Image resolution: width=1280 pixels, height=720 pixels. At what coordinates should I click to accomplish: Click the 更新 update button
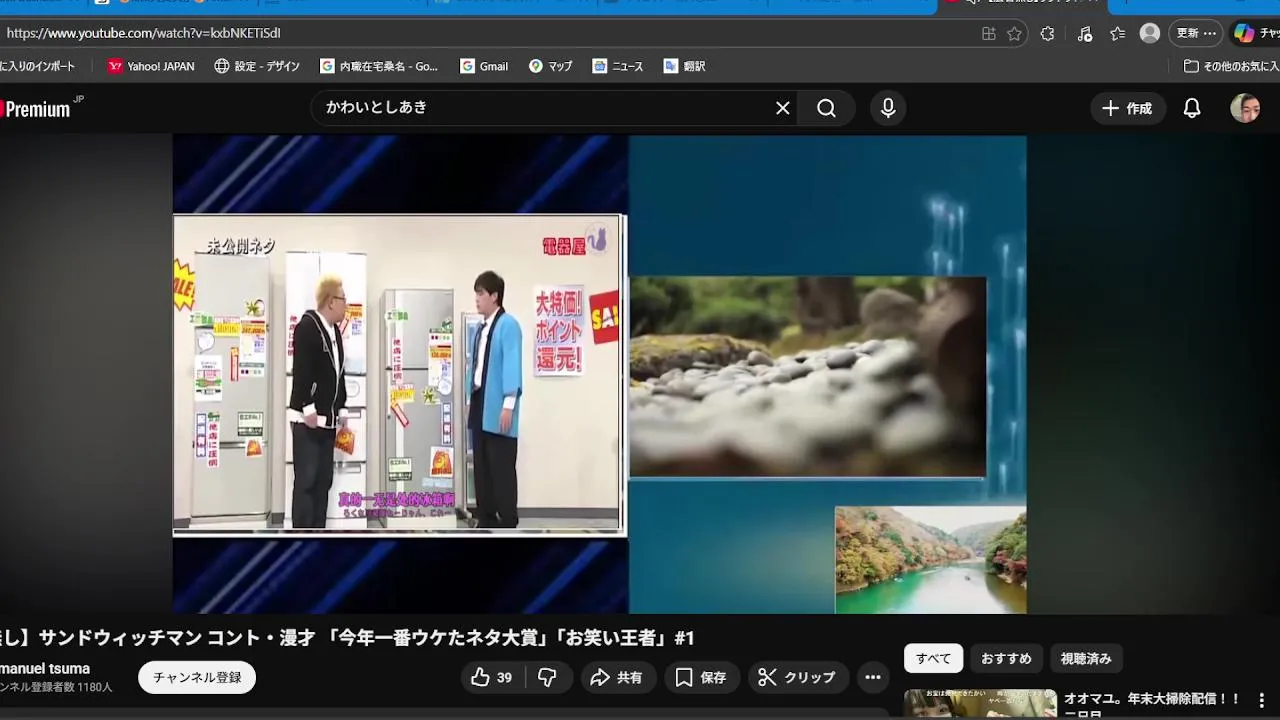1196,33
